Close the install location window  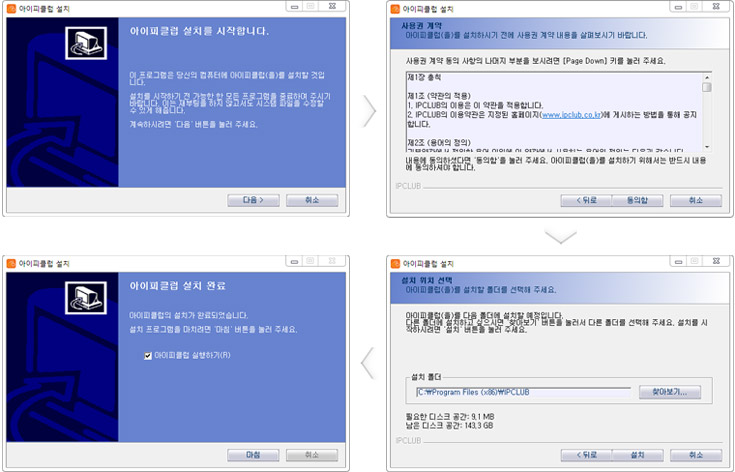716,261
